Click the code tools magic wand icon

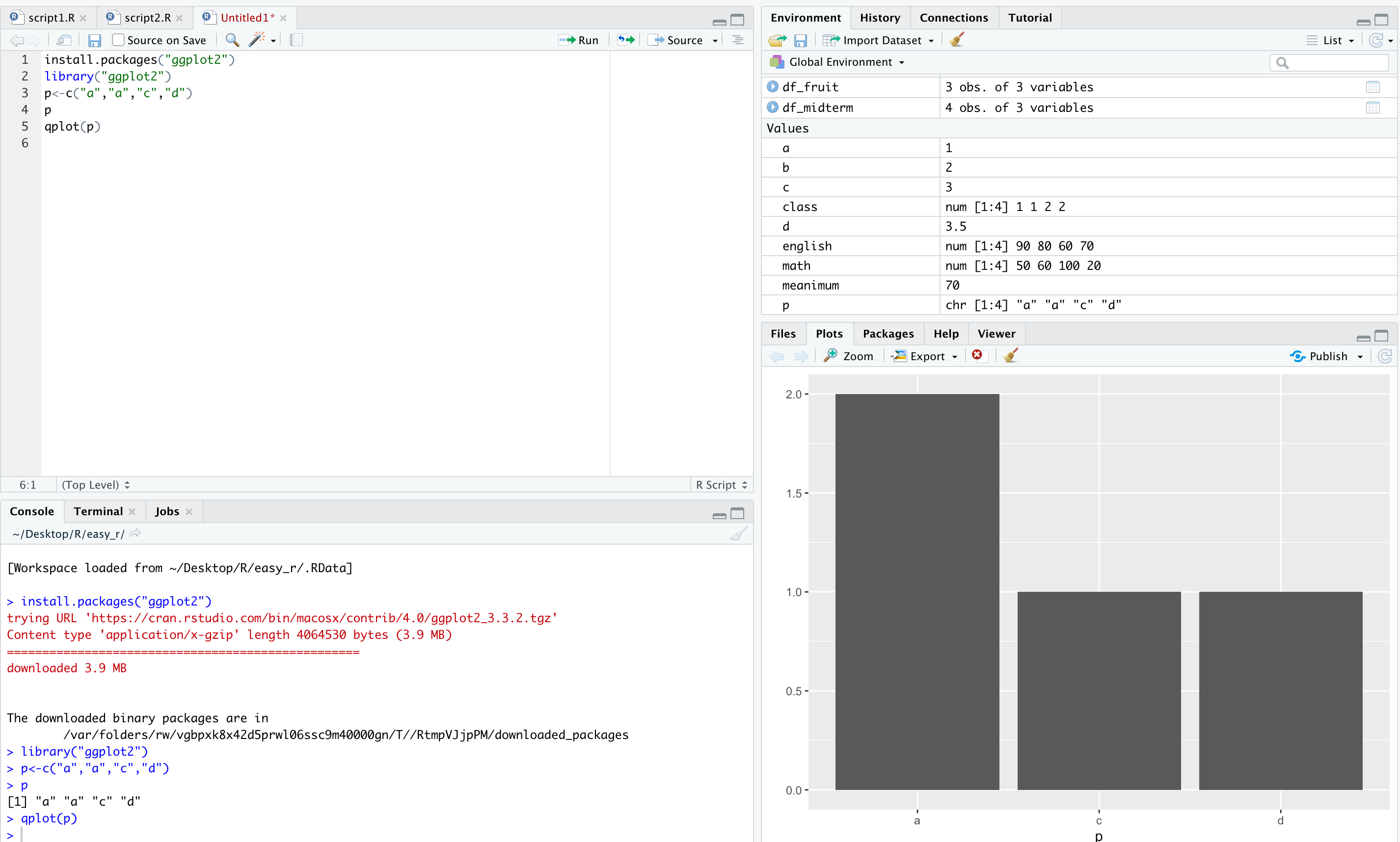[257, 40]
